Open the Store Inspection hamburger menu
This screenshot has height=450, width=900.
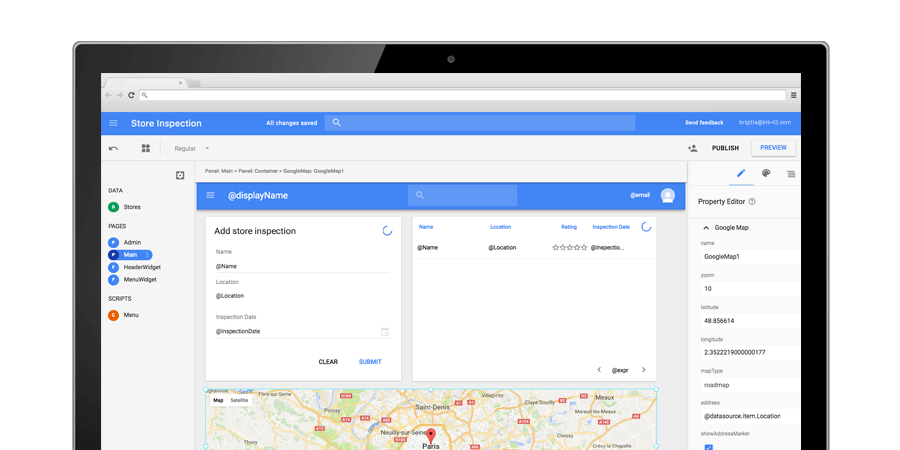(x=113, y=123)
